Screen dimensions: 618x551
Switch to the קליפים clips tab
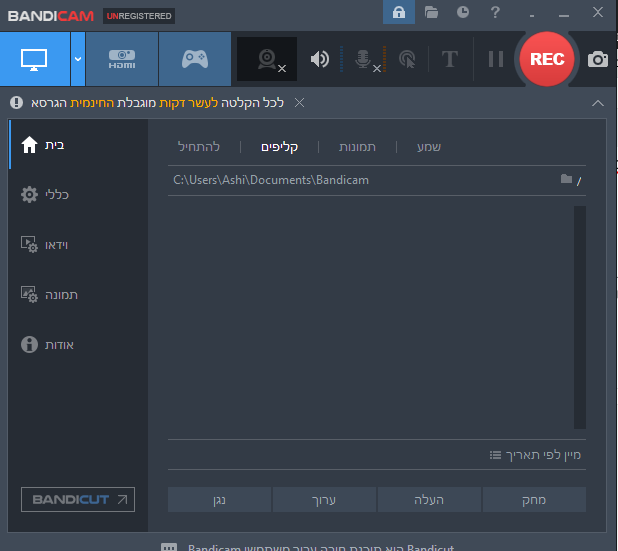coord(279,147)
